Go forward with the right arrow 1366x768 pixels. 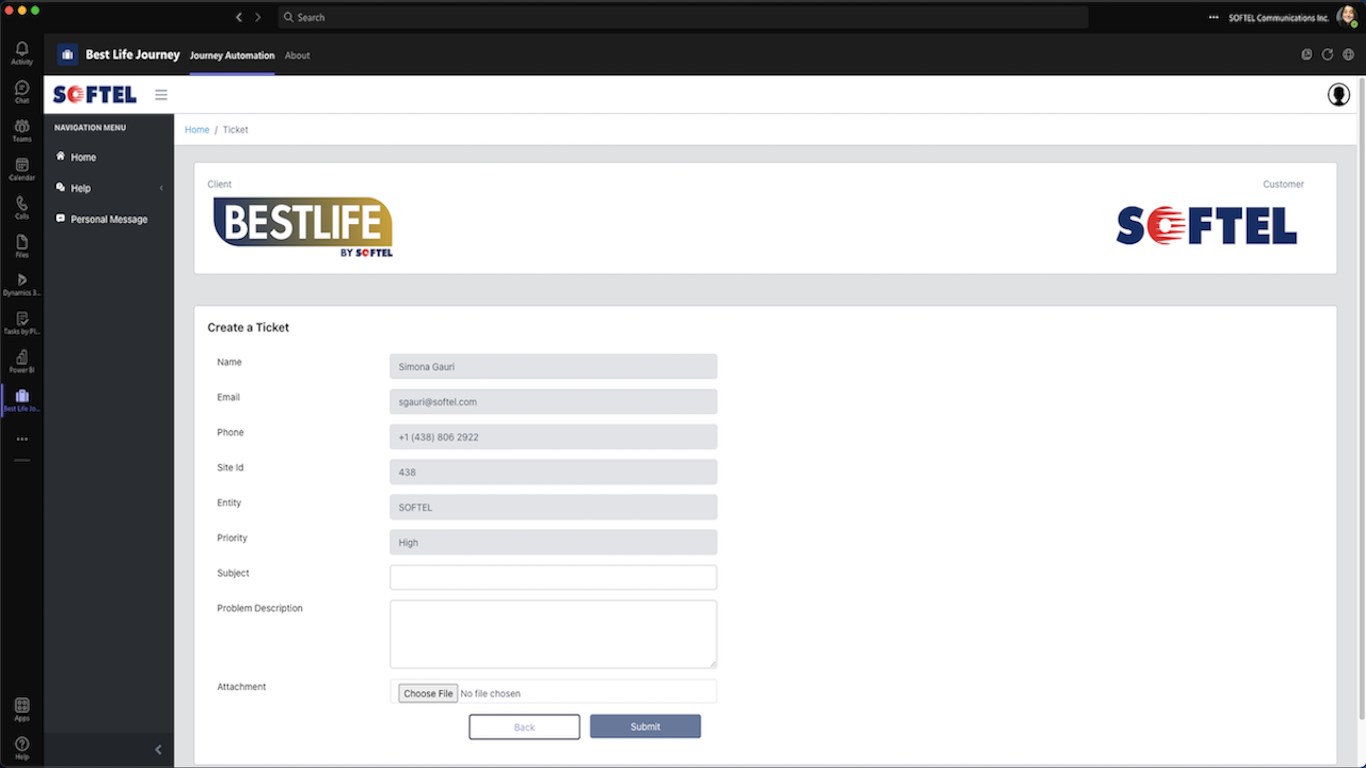pos(258,17)
